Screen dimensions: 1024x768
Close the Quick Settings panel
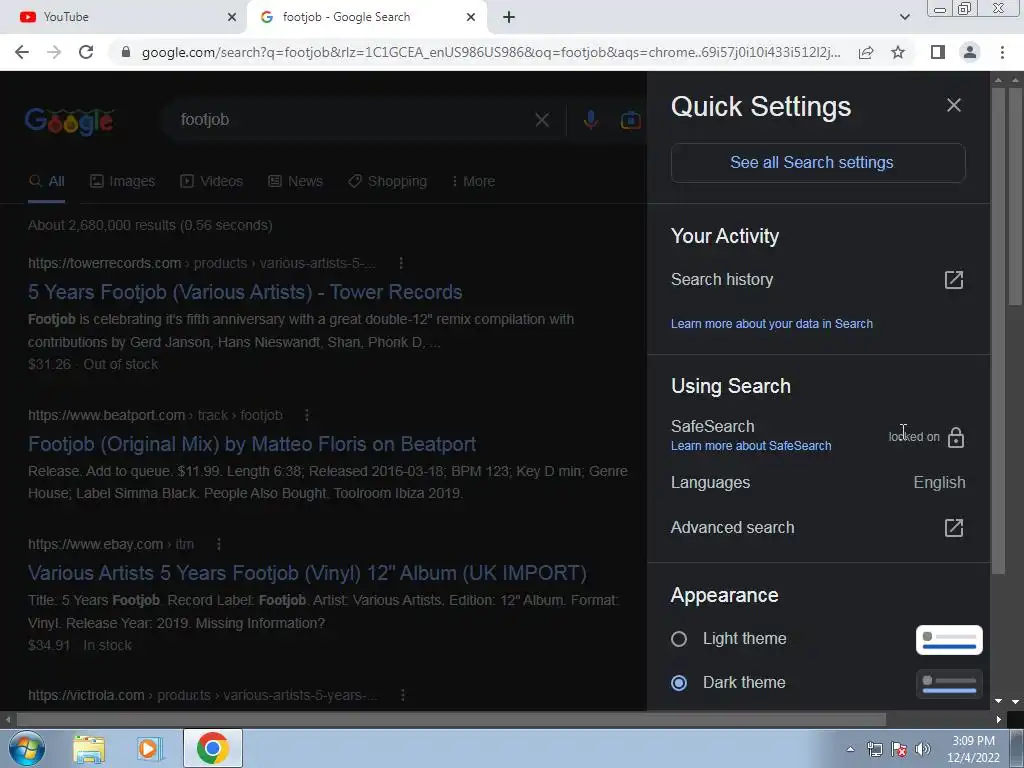[953, 105]
